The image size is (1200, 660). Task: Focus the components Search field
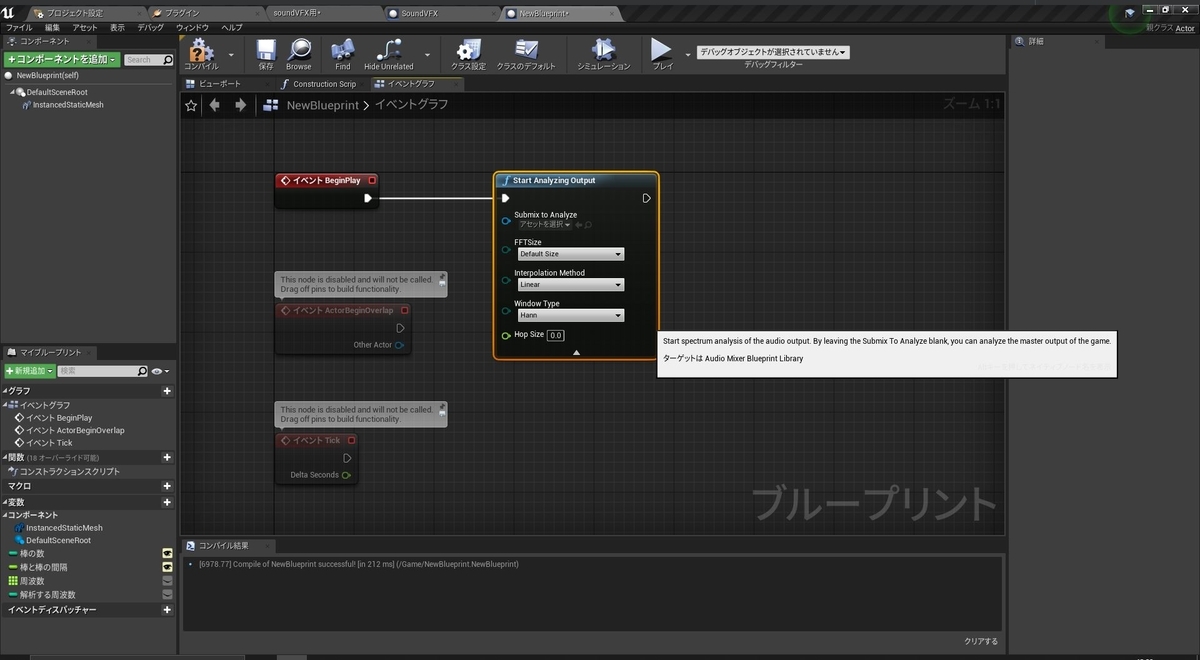149,60
